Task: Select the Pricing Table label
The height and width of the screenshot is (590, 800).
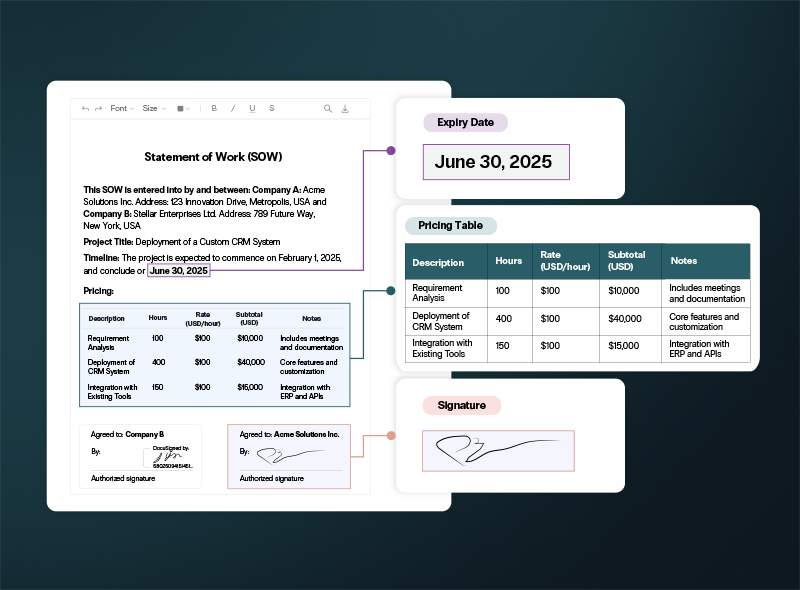Action: click(x=452, y=226)
